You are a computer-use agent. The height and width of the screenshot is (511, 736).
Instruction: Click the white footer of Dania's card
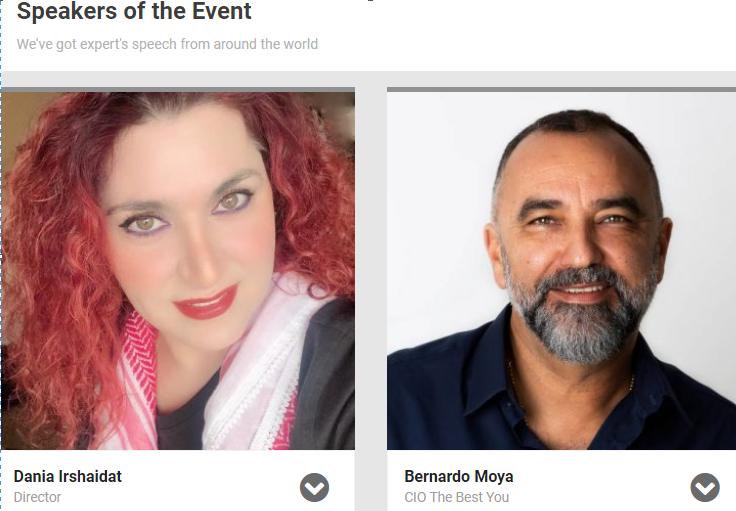click(x=178, y=480)
